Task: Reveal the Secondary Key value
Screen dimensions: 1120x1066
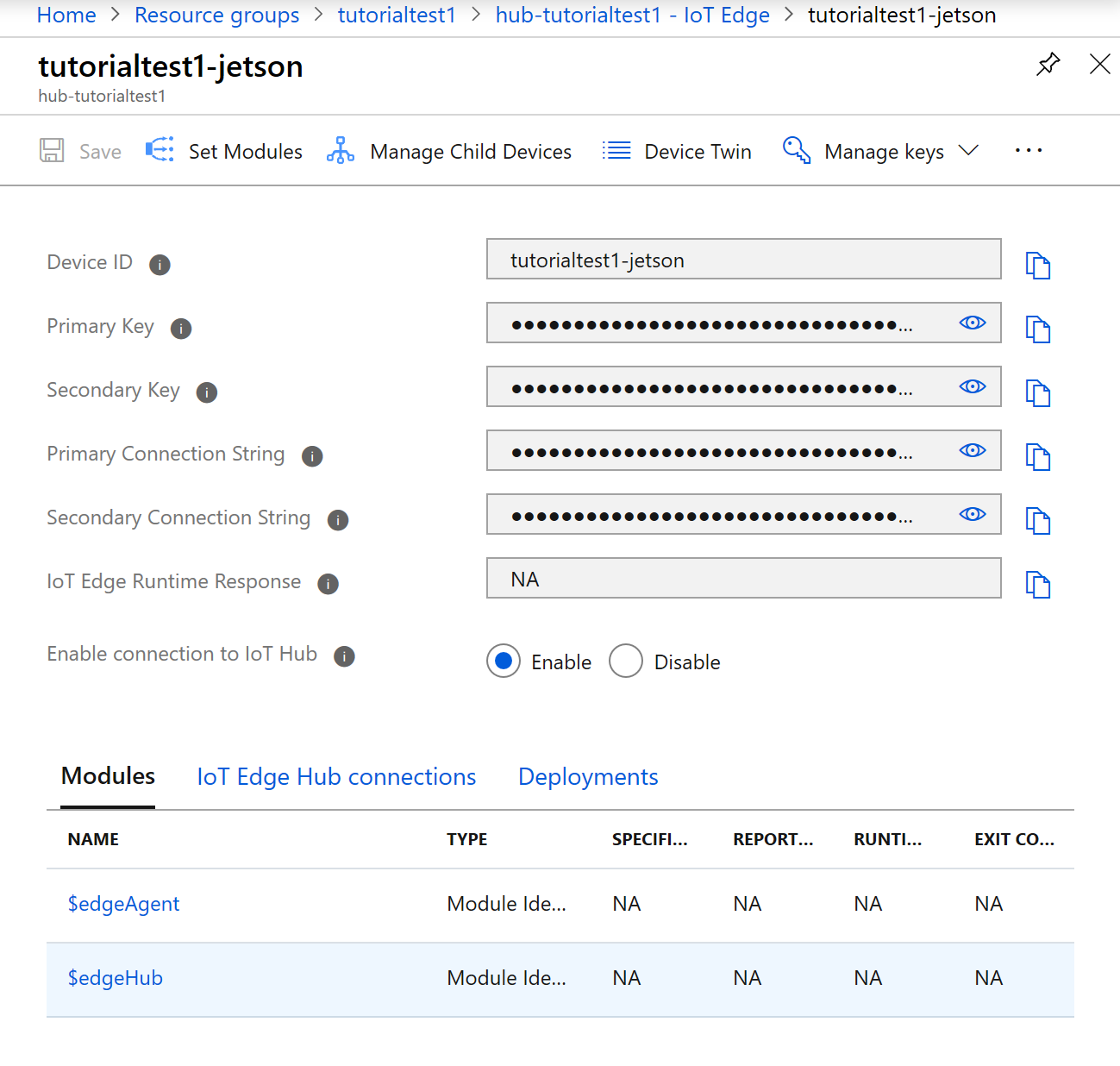Action: tap(973, 386)
